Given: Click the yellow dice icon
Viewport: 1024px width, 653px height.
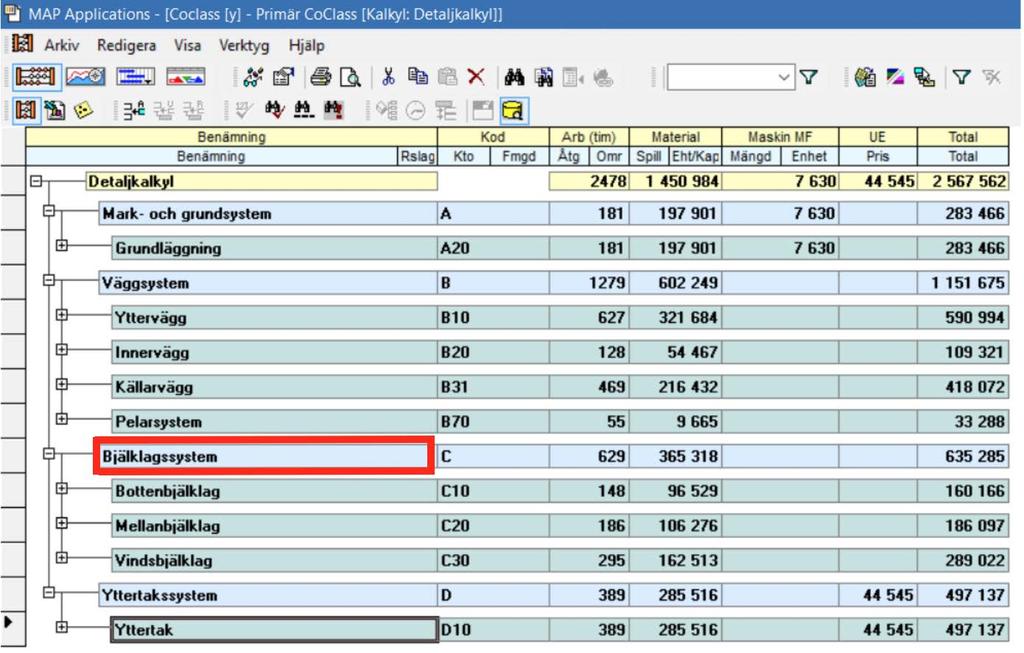Looking at the screenshot, I should 83,110.
